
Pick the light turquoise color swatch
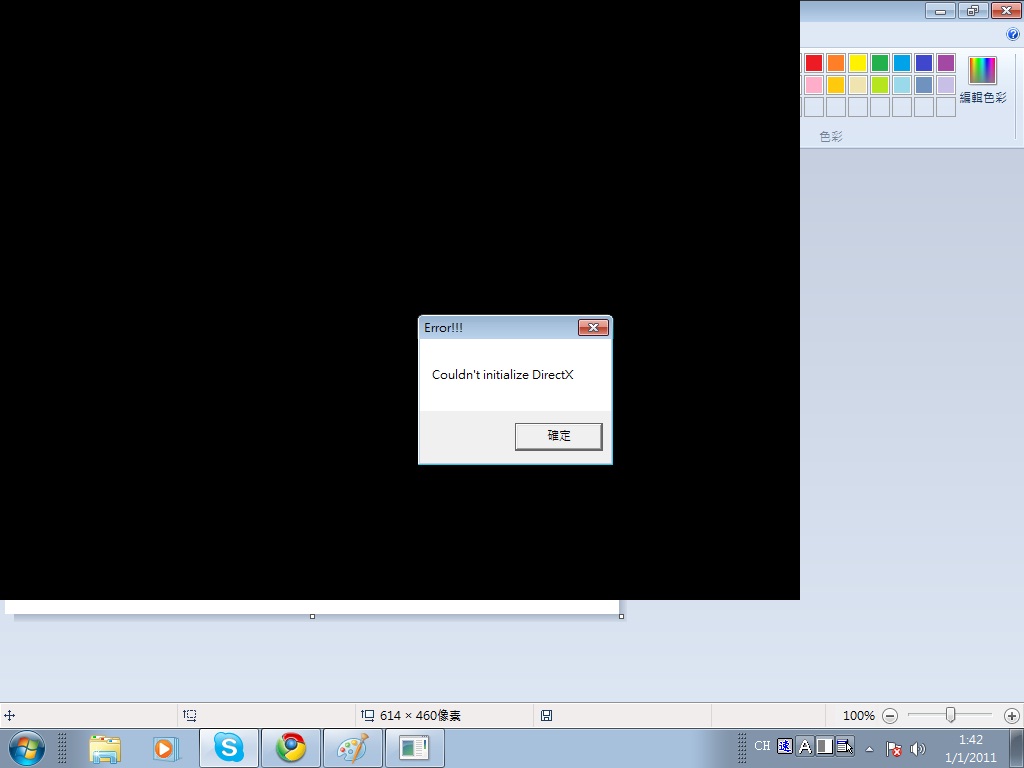click(902, 85)
